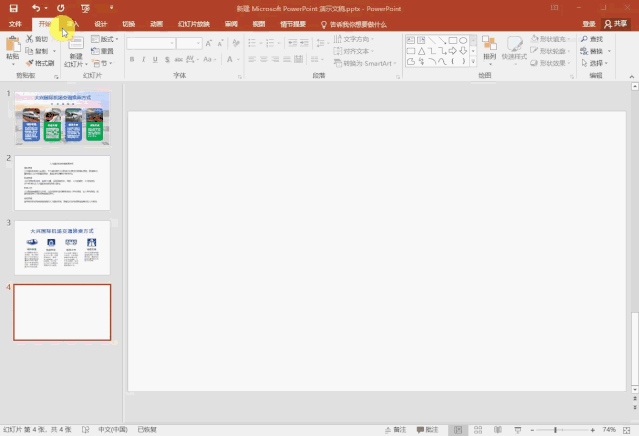Screen dimensions: 639x436
Task: Insert a rectangle from the shapes gallery
Action: tap(452, 40)
